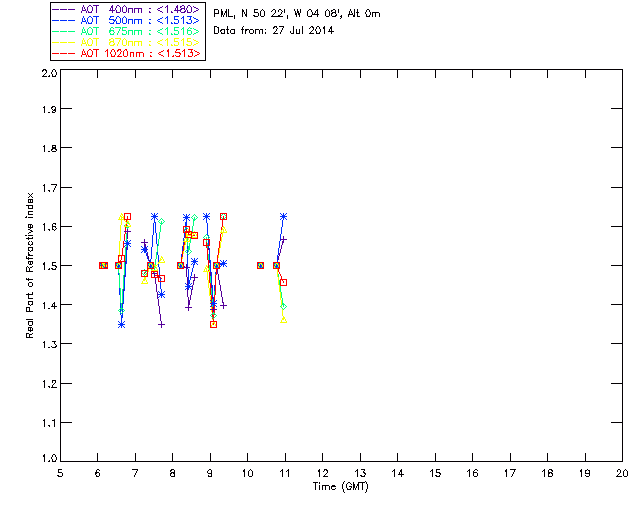The width and height of the screenshot is (640, 512).
Task: Click the legend entry AOT 400nm <1.480>
Action: [127, 9]
